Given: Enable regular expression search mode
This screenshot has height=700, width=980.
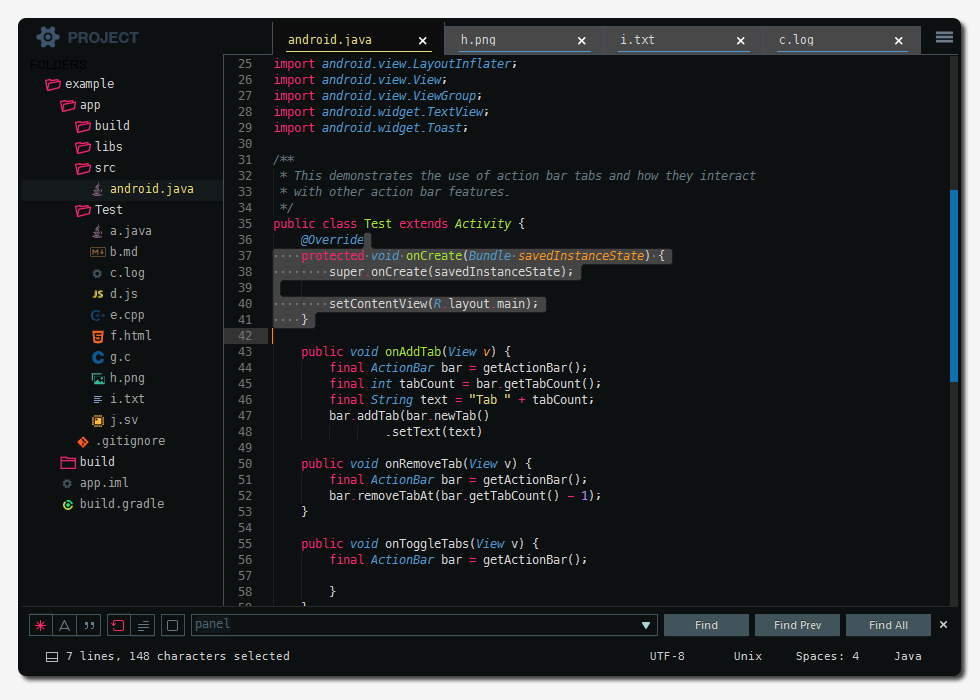Looking at the screenshot, I should 40,624.
